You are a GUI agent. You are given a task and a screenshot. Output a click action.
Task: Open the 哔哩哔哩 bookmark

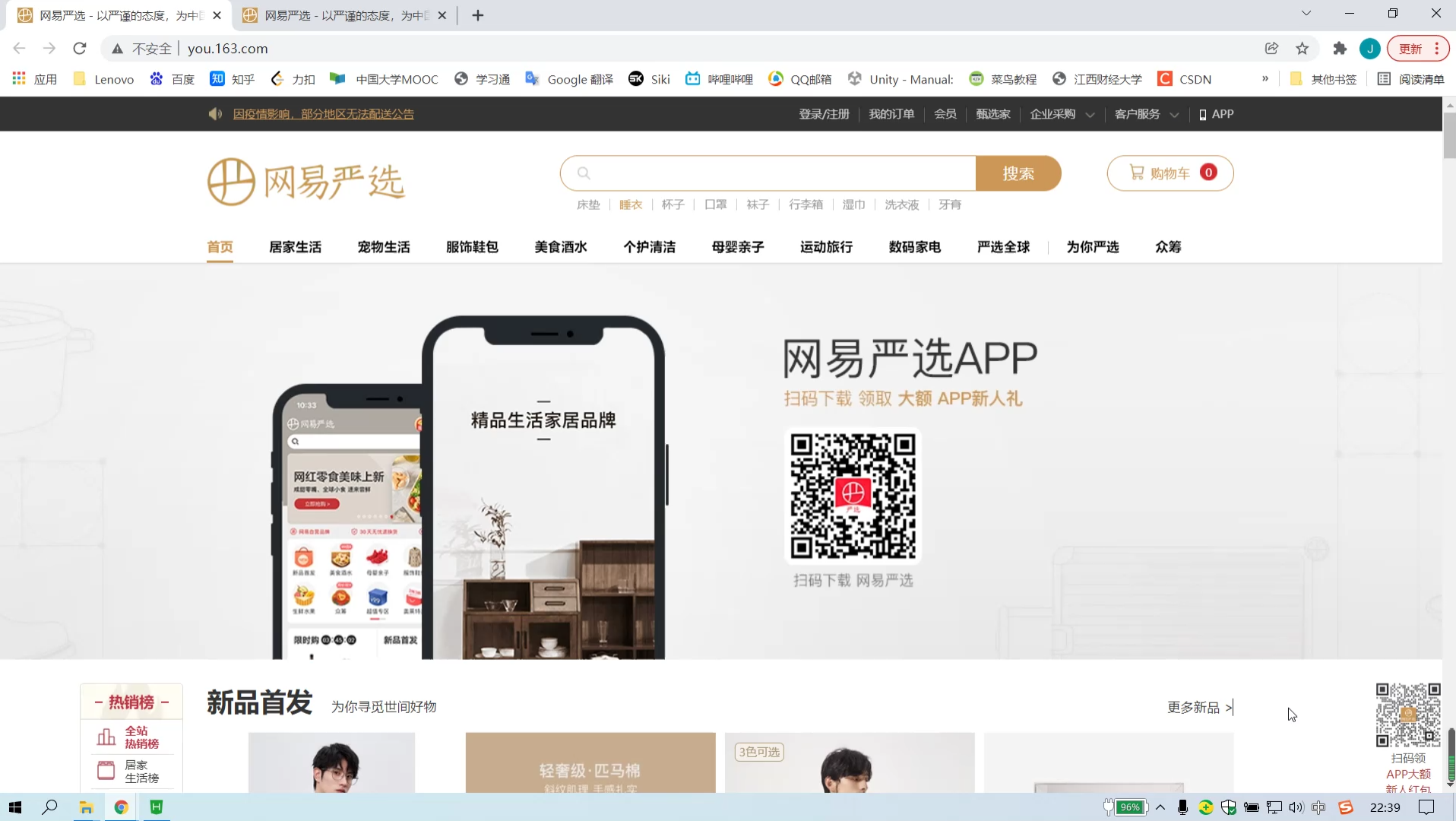(x=719, y=79)
